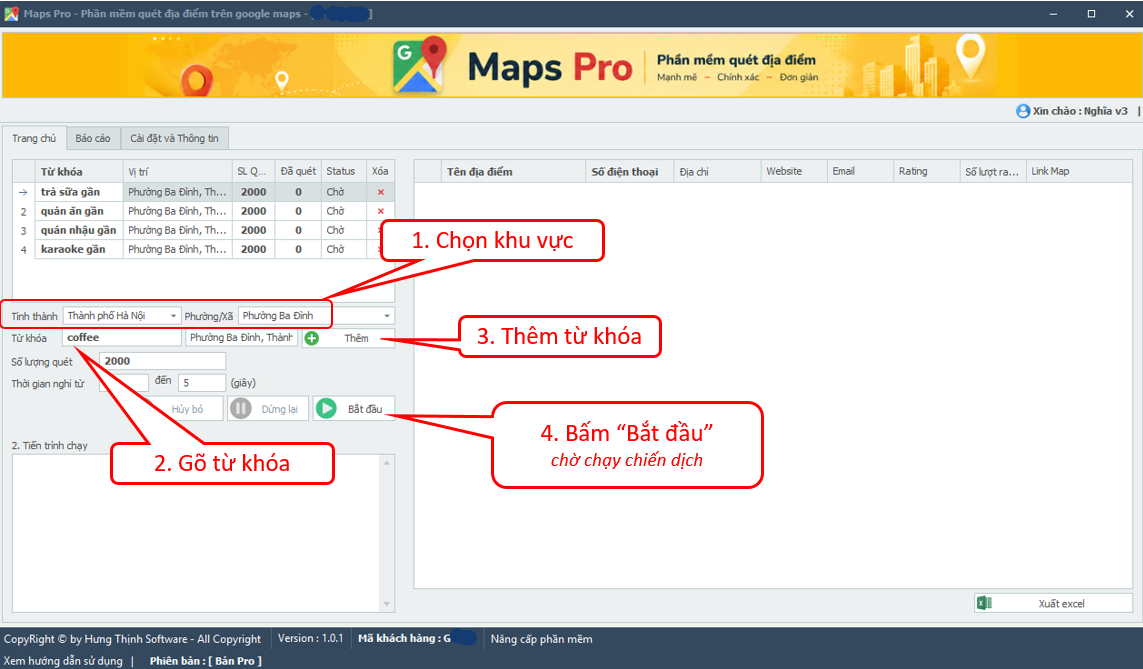This screenshot has width=1143, height=669.
Task: Click the Google Maps logo in banner
Action: (x=419, y=64)
